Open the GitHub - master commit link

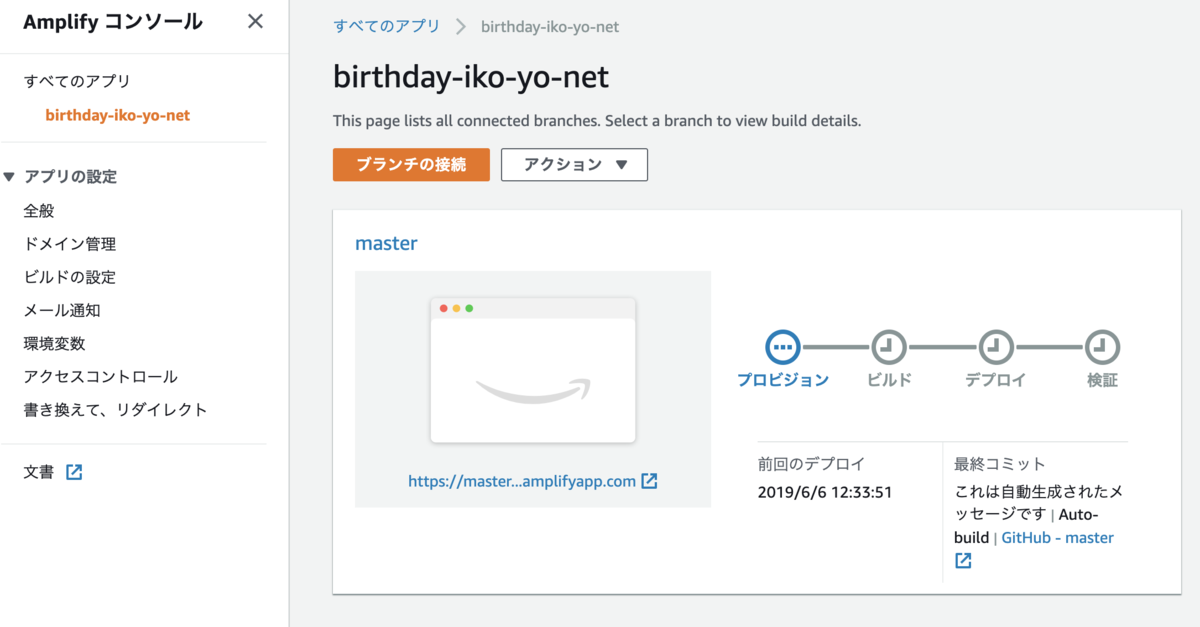(x=1057, y=538)
